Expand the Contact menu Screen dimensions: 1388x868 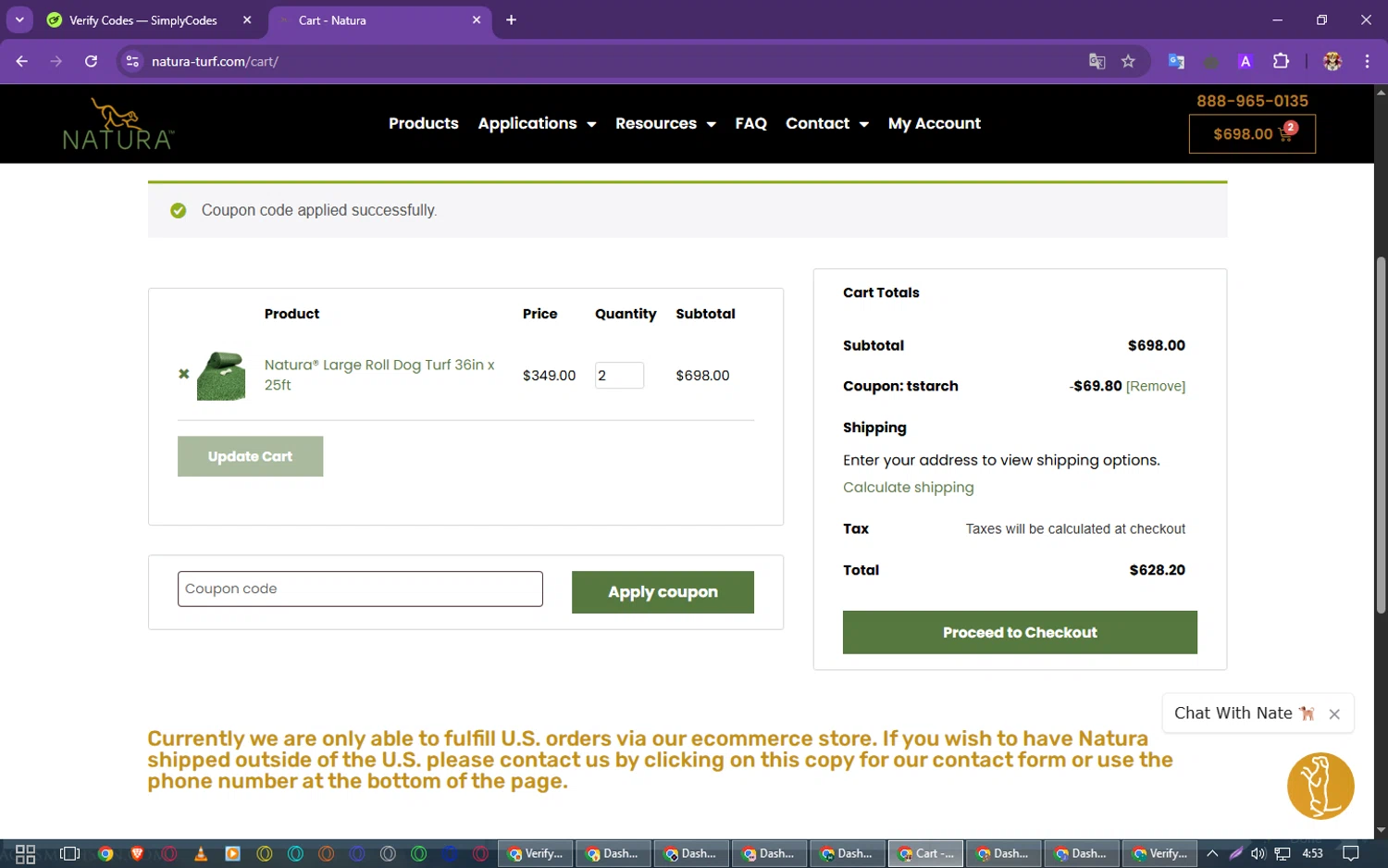point(827,123)
